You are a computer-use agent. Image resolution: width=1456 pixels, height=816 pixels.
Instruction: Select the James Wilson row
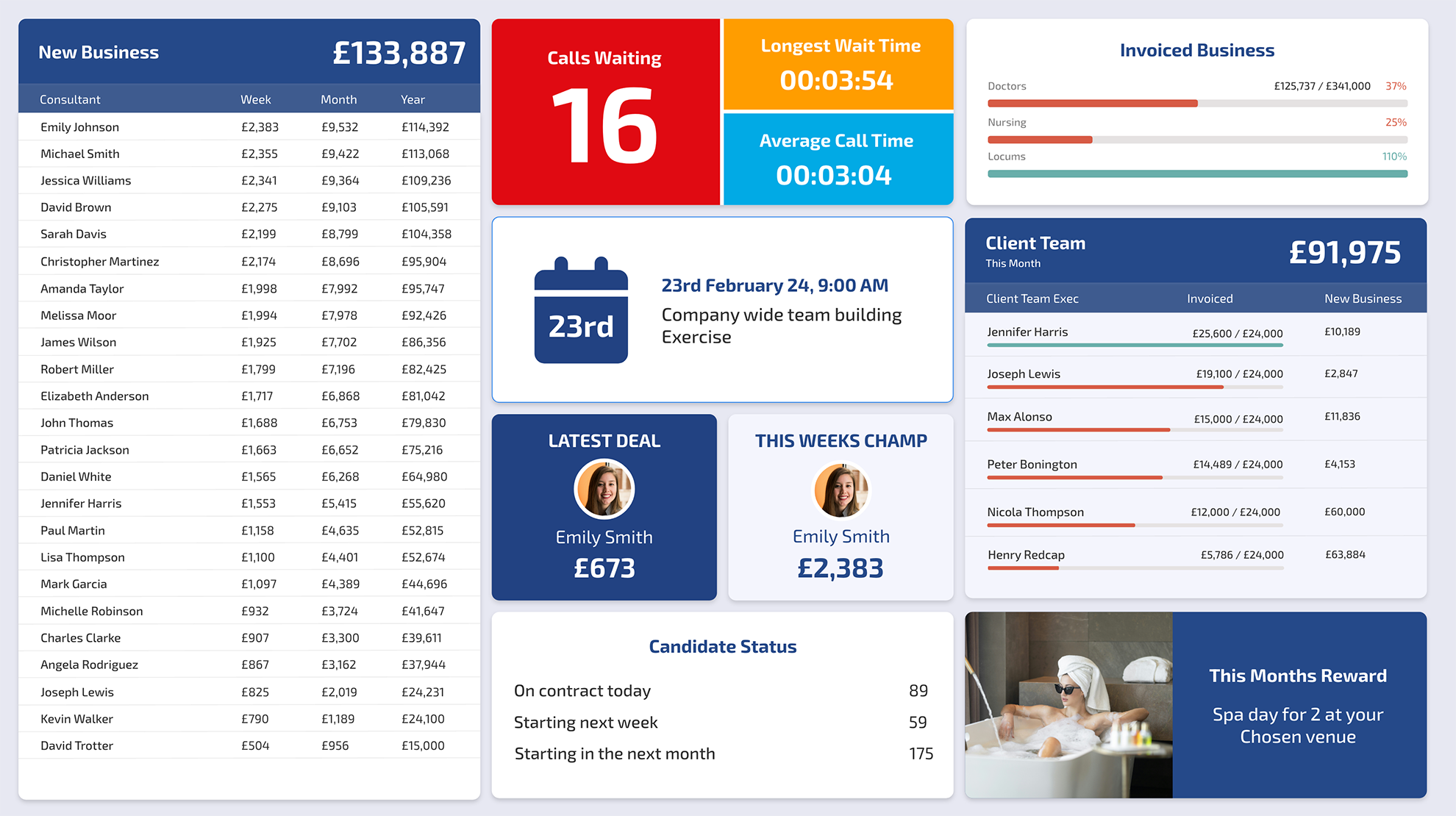249,342
